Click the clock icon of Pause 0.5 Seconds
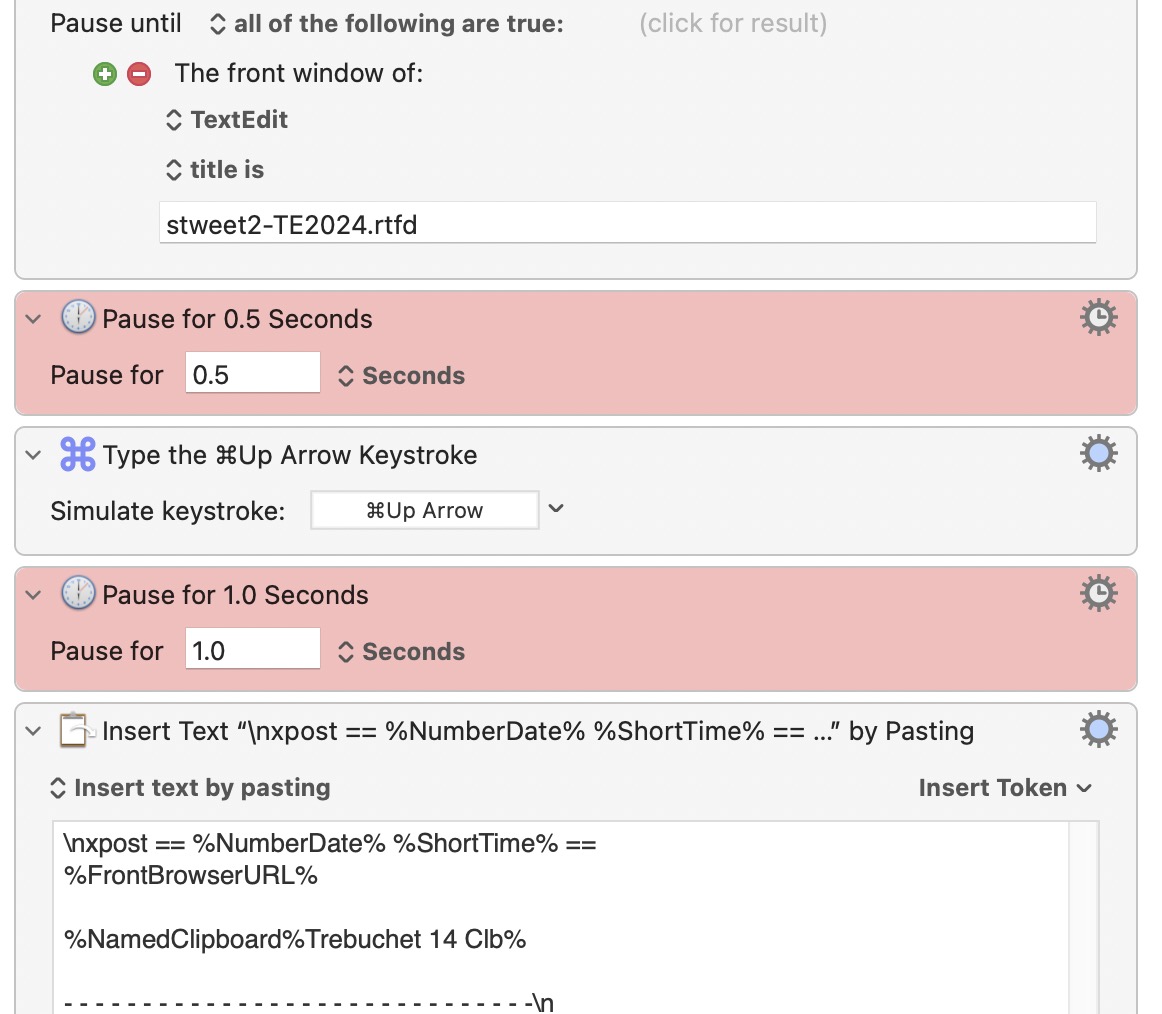Image resolution: width=1162 pixels, height=1014 pixels. click(77, 319)
